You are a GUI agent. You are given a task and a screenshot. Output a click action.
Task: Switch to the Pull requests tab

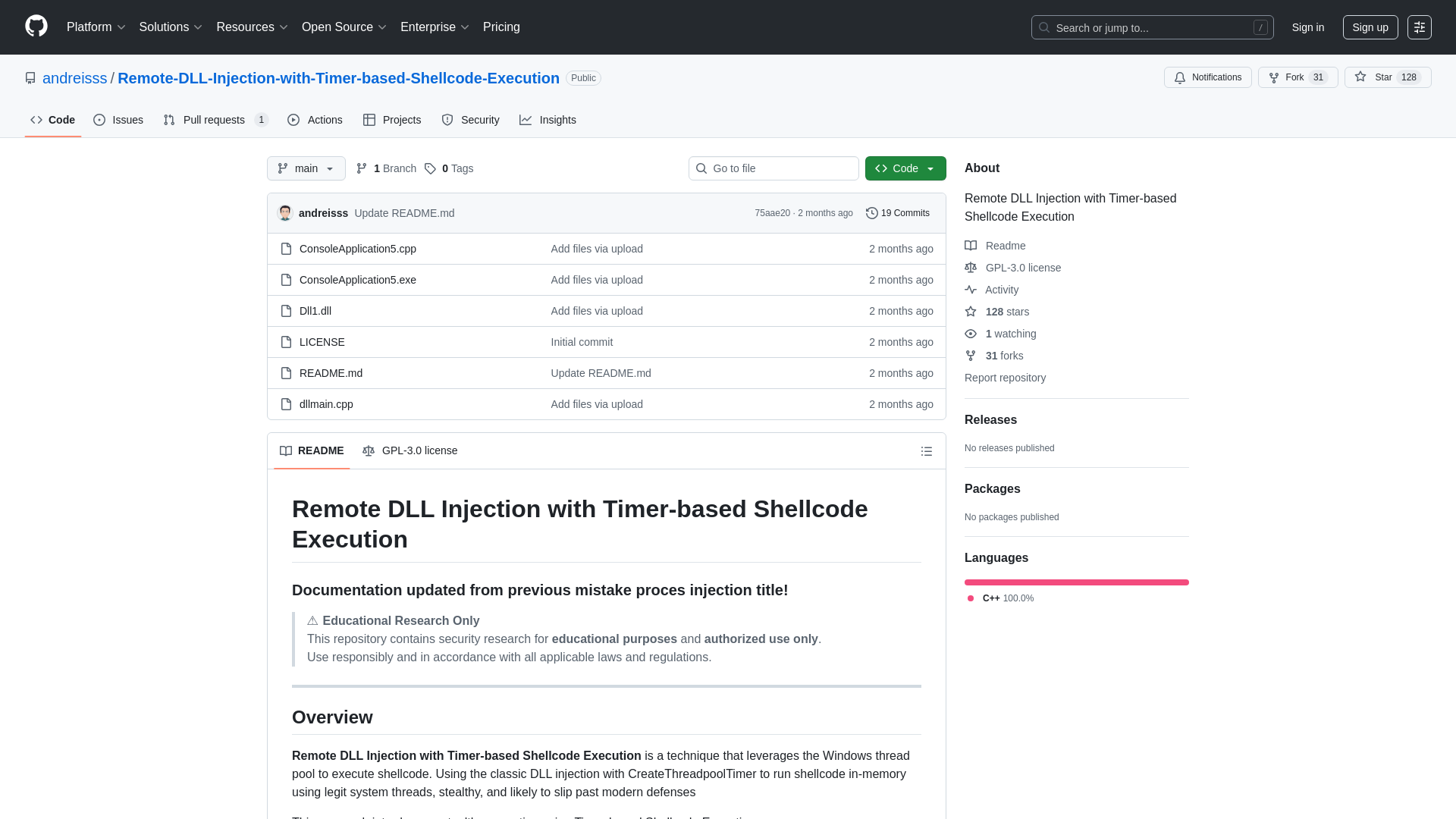216,120
